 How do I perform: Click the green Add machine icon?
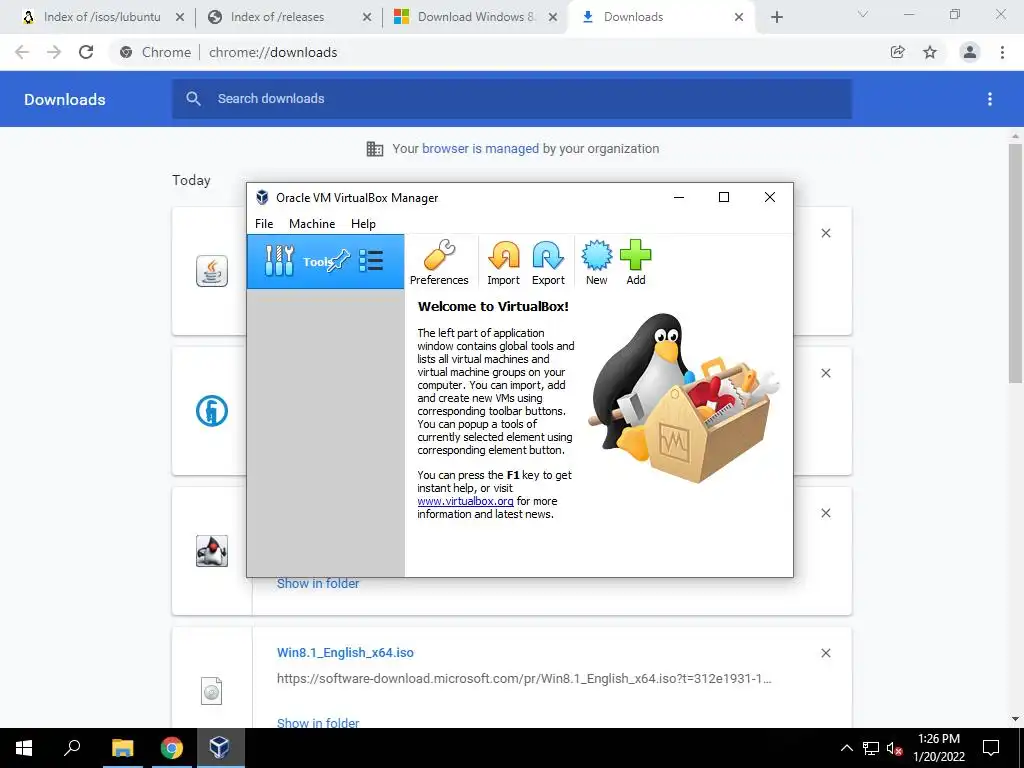(x=635, y=255)
